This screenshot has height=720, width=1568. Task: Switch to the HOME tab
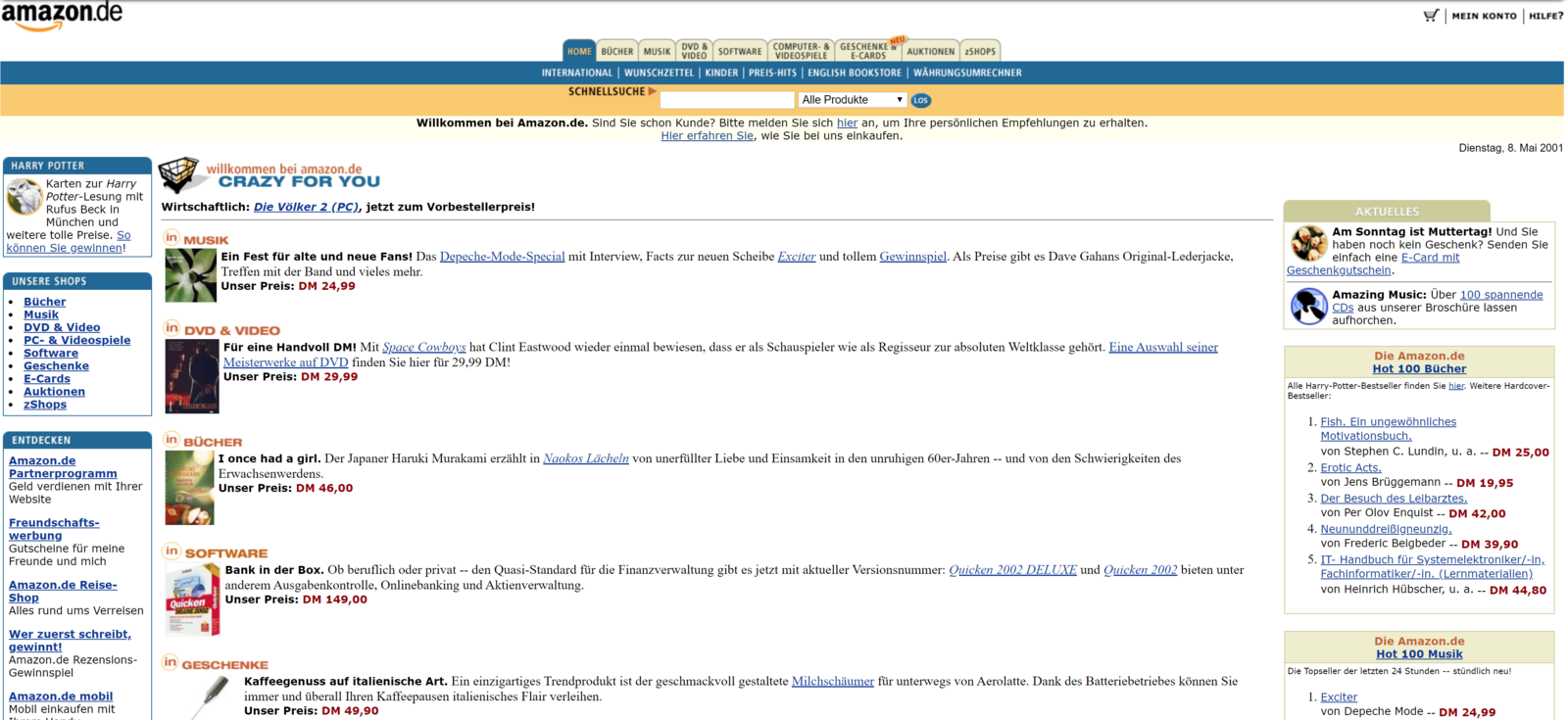[579, 51]
